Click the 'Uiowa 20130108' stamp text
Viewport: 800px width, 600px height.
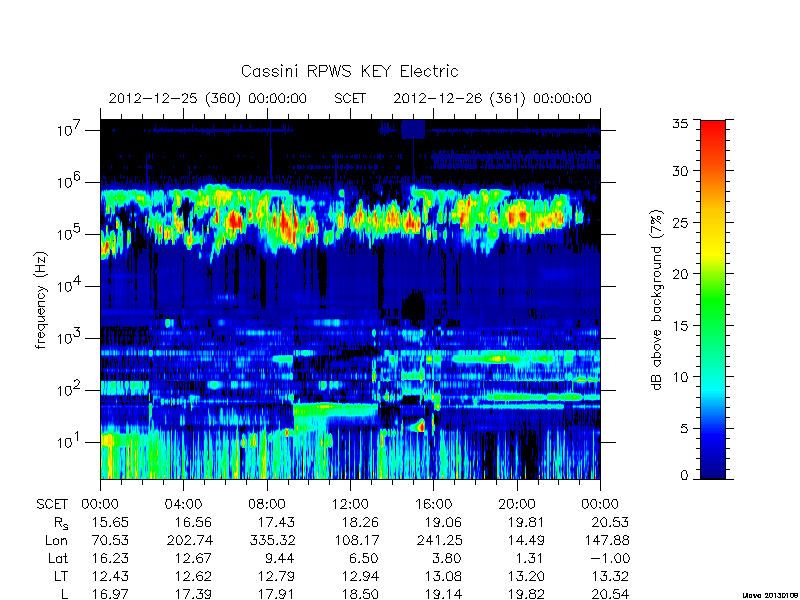coord(771,595)
